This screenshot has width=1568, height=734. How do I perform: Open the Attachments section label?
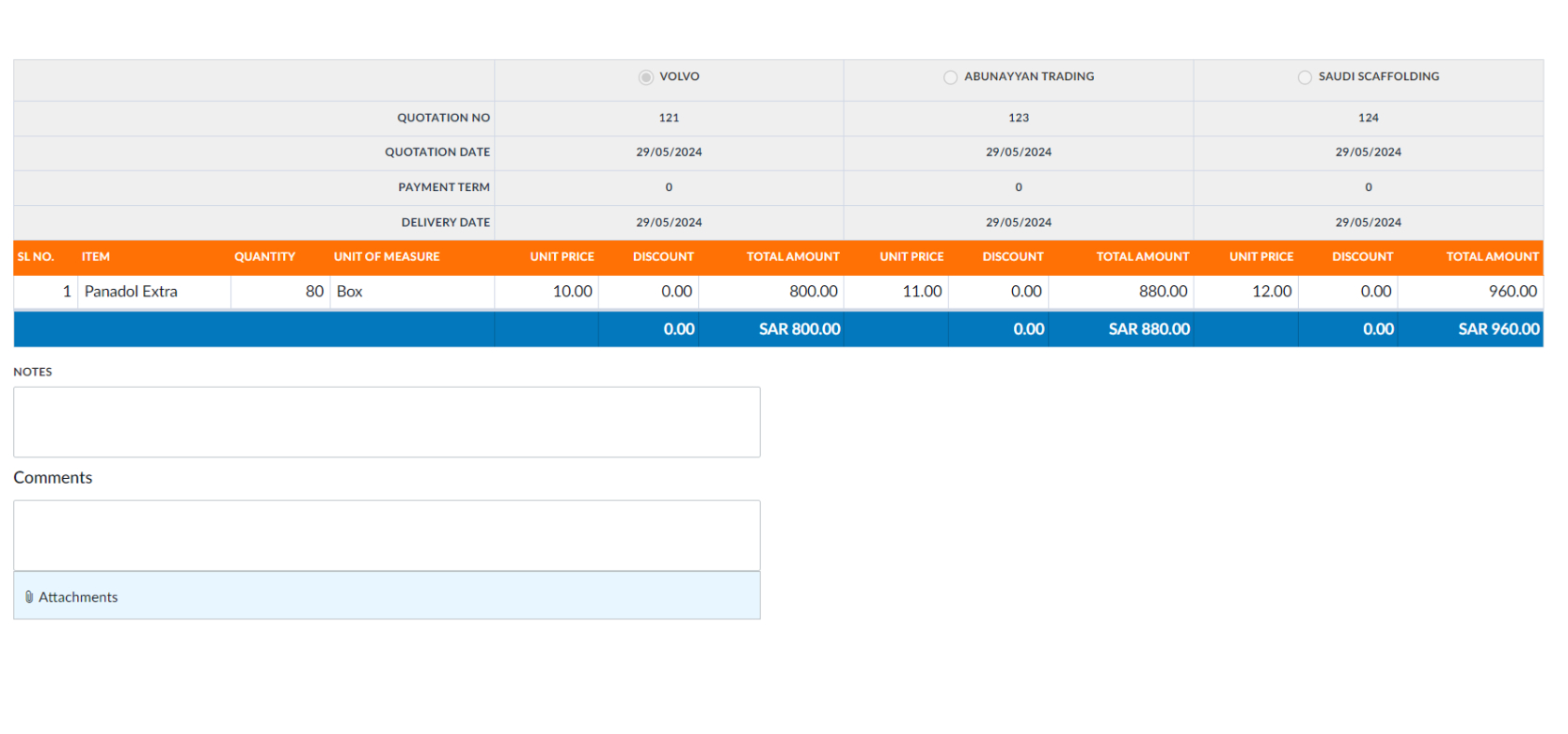[78, 597]
